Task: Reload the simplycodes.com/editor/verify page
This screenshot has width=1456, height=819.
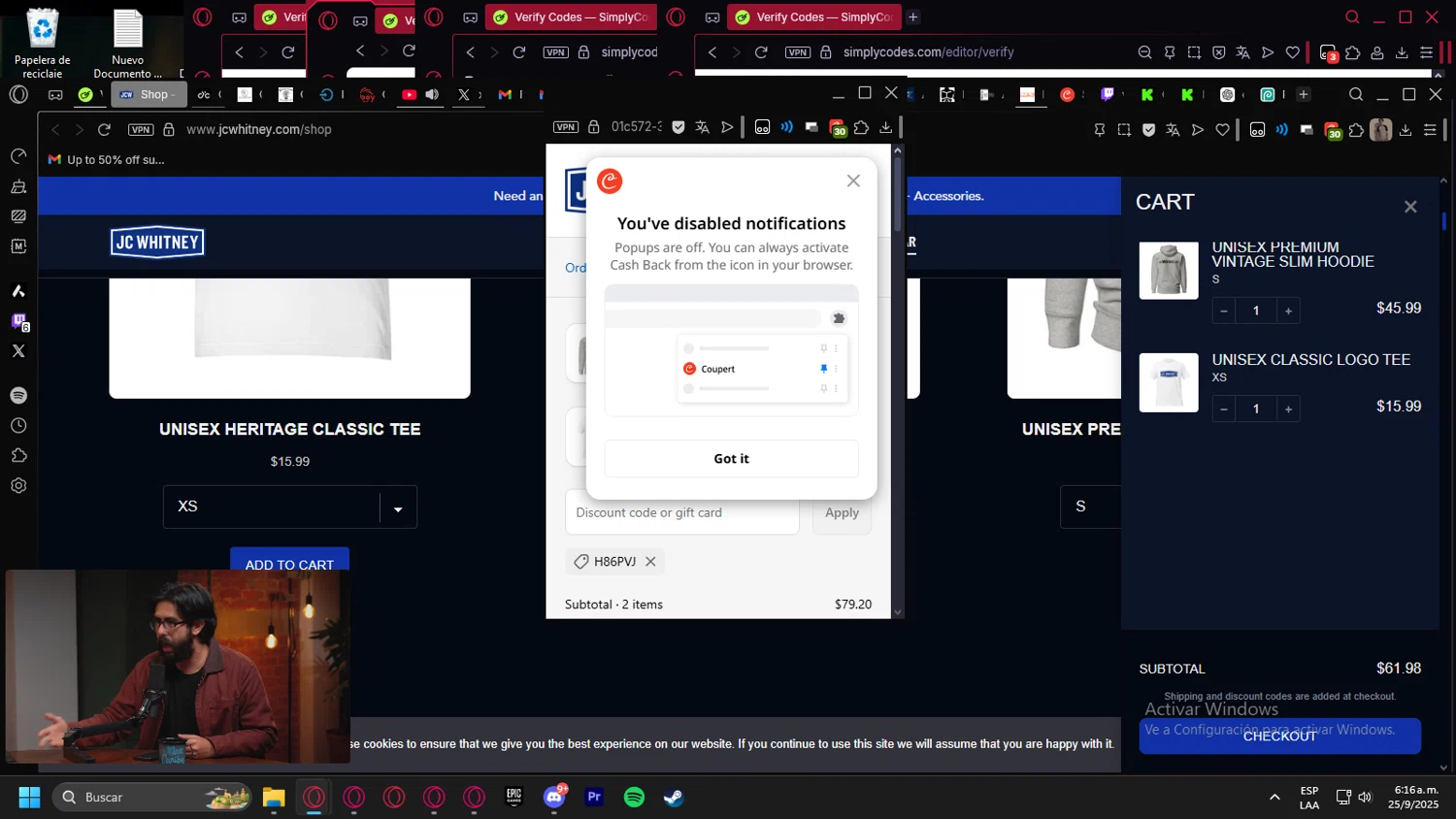Action: (761, 52)
